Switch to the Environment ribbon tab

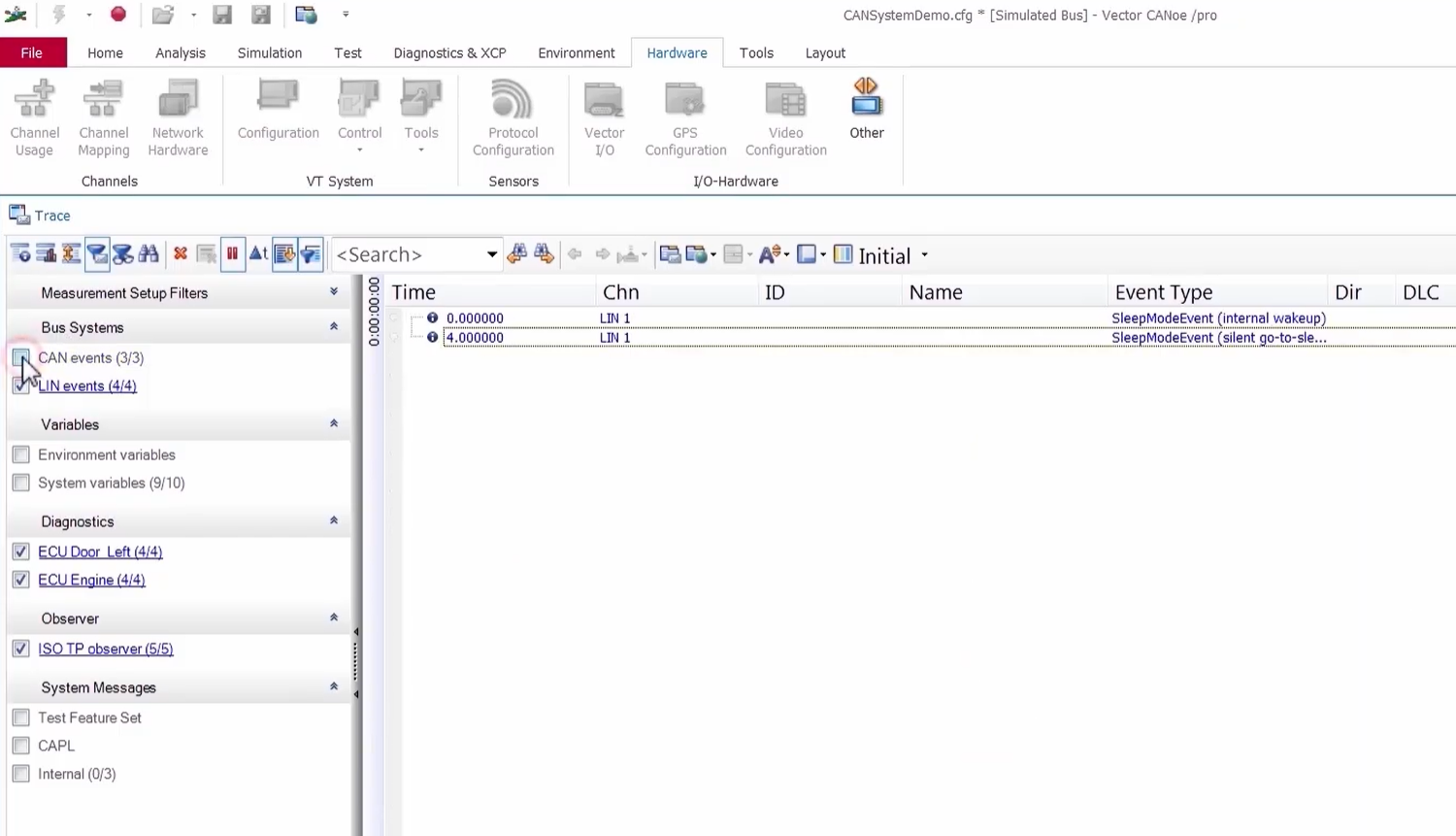click(577, 52)
